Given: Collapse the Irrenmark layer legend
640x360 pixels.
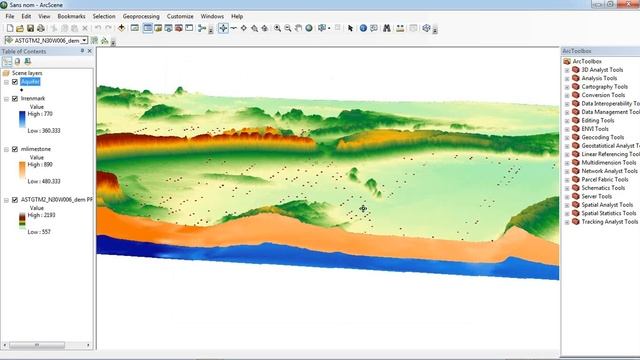Looking at the screenshot, I should point(7,99).
